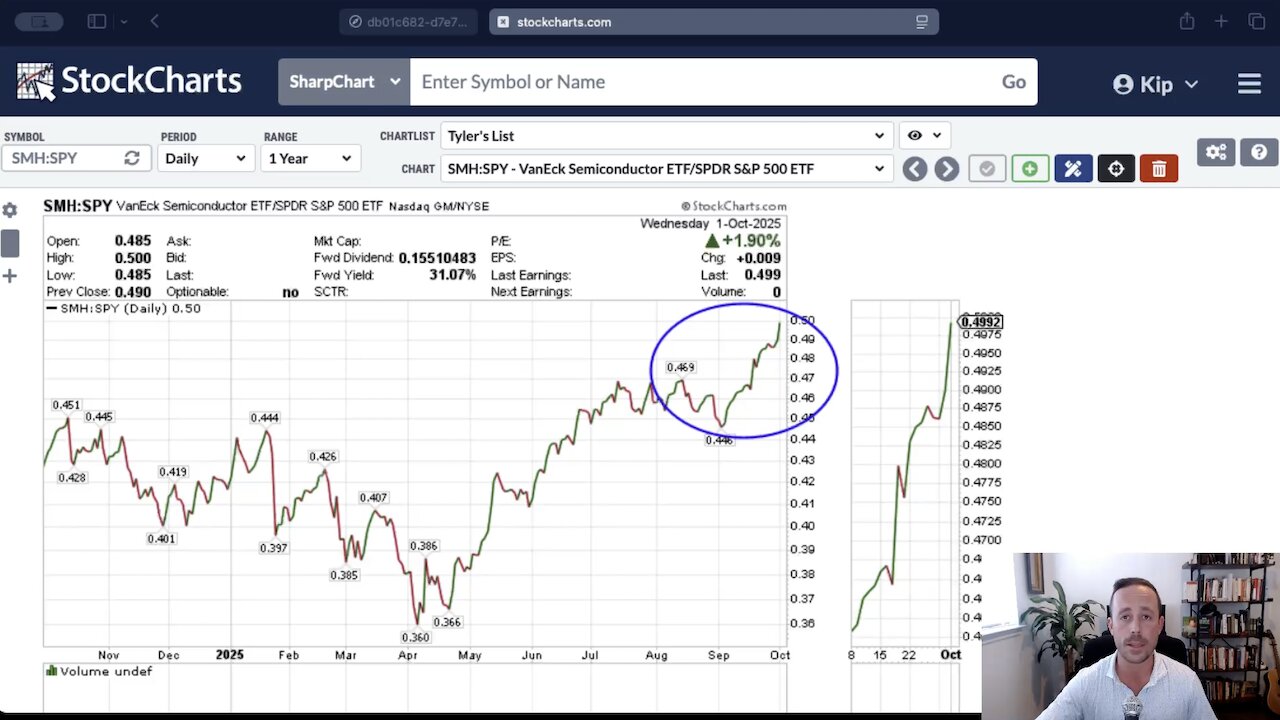Image resolution: width=1280 pixels, height=720 pixels.
Task: Click the StockCharts logo
Action: [129, 82]
